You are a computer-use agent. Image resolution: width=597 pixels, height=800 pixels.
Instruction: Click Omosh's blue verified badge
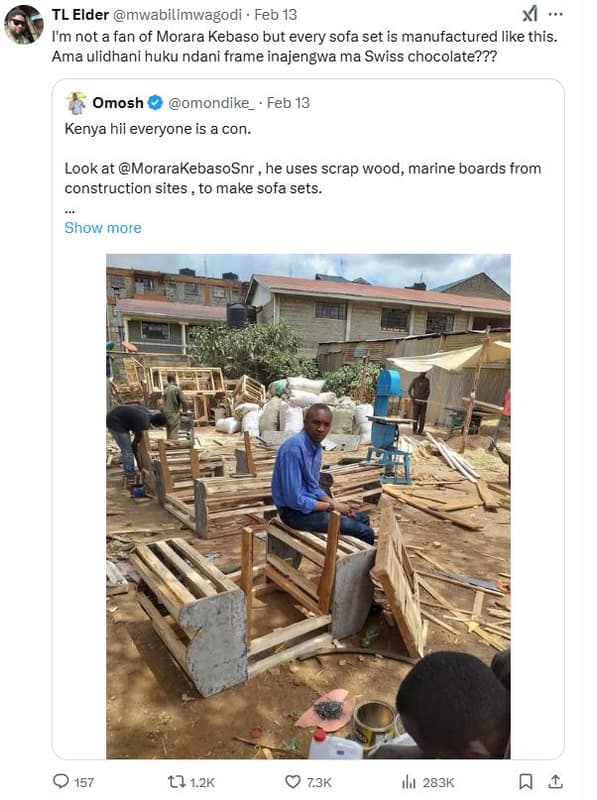[154, 101]
